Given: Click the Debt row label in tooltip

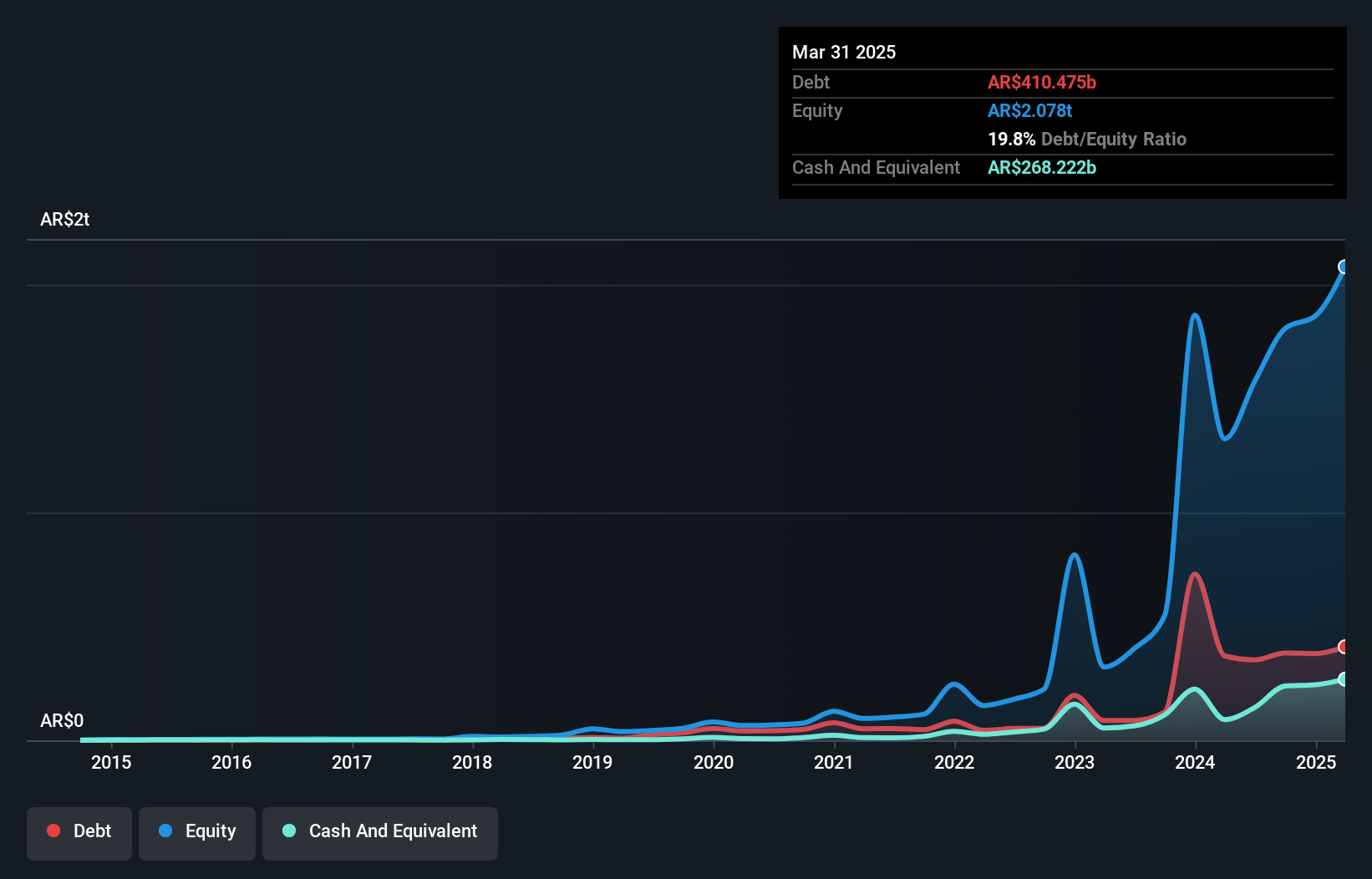Looking at the screenshot, I should point(810,82).
